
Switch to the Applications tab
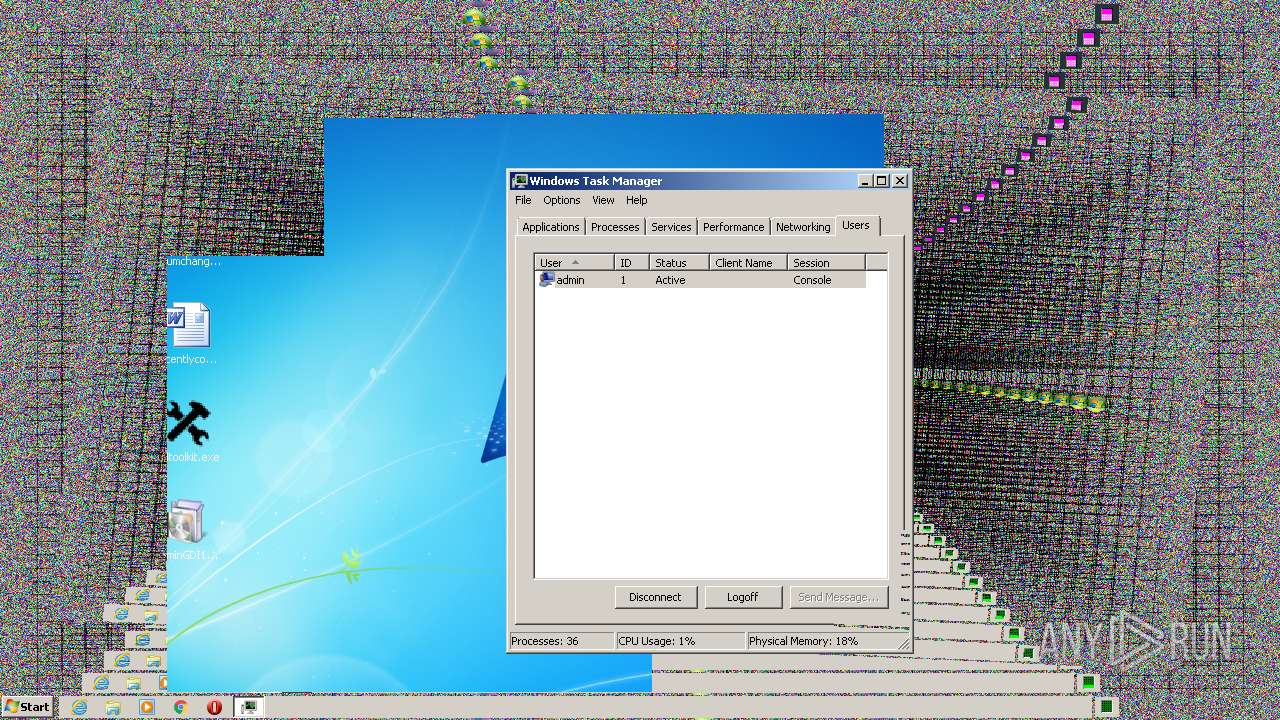(x=550, y=227)
